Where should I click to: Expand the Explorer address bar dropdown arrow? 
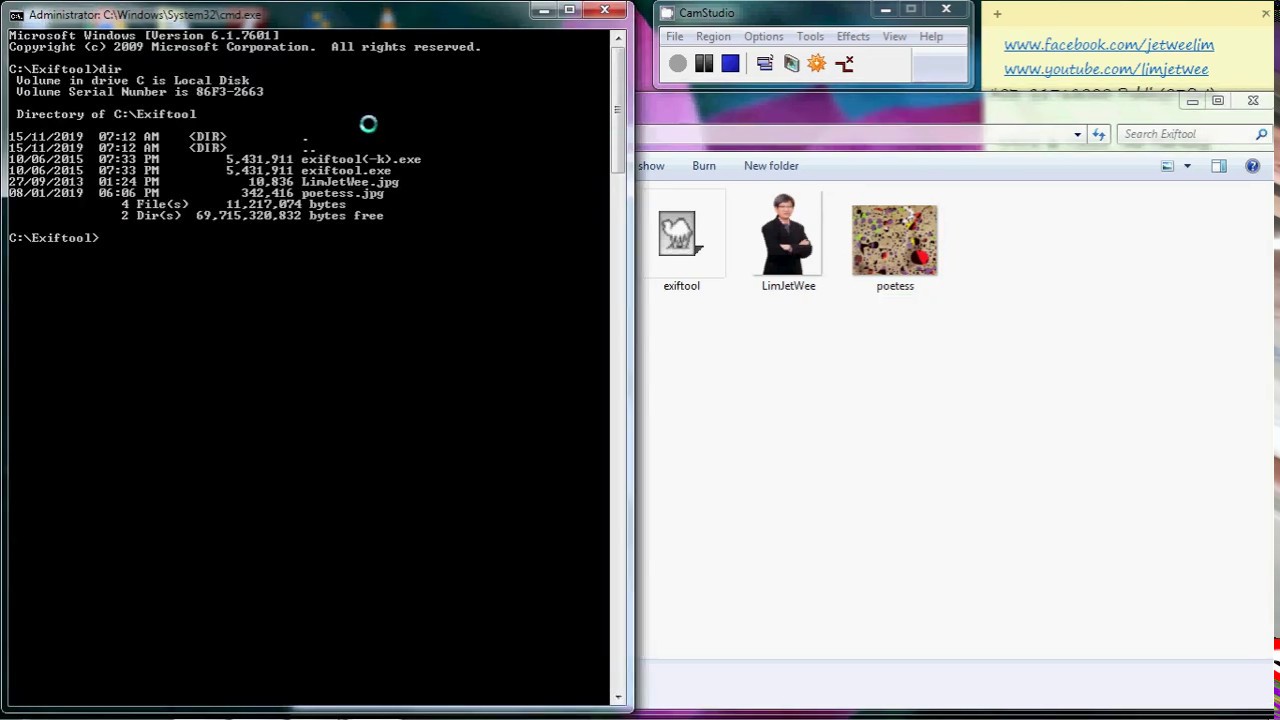click(x=1077, y=134)
